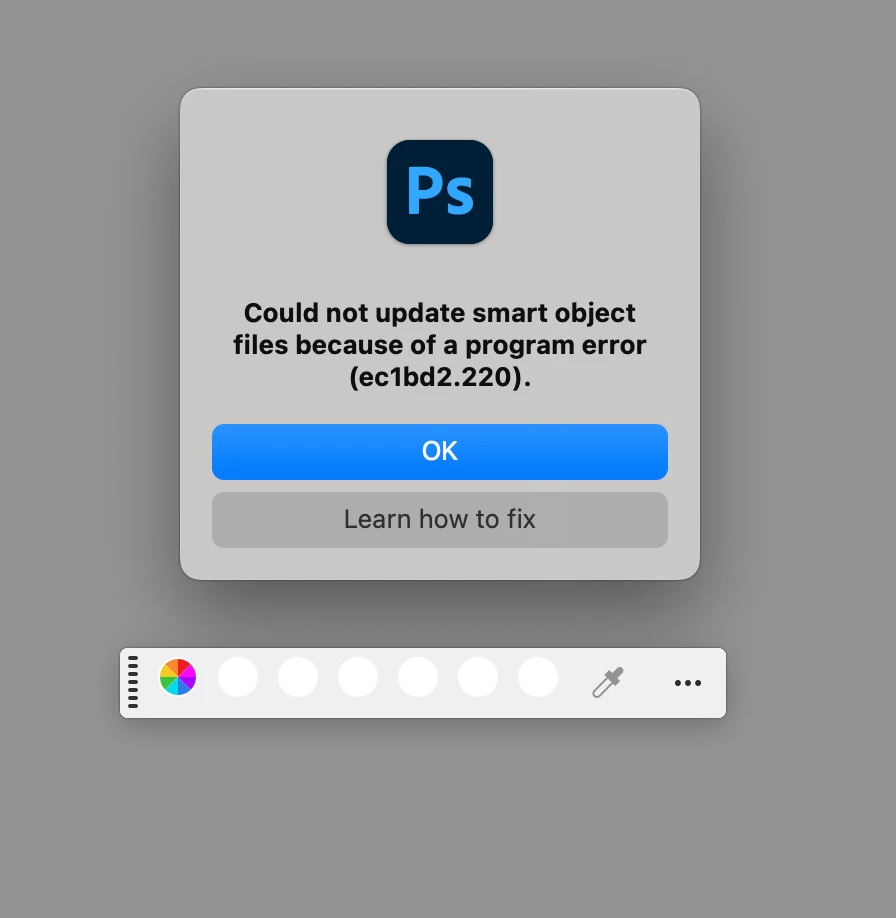Pick the first white swatch after color wheel
Image resolution: width=896 pixels, height=918 pixels.
tap(238, 677)
